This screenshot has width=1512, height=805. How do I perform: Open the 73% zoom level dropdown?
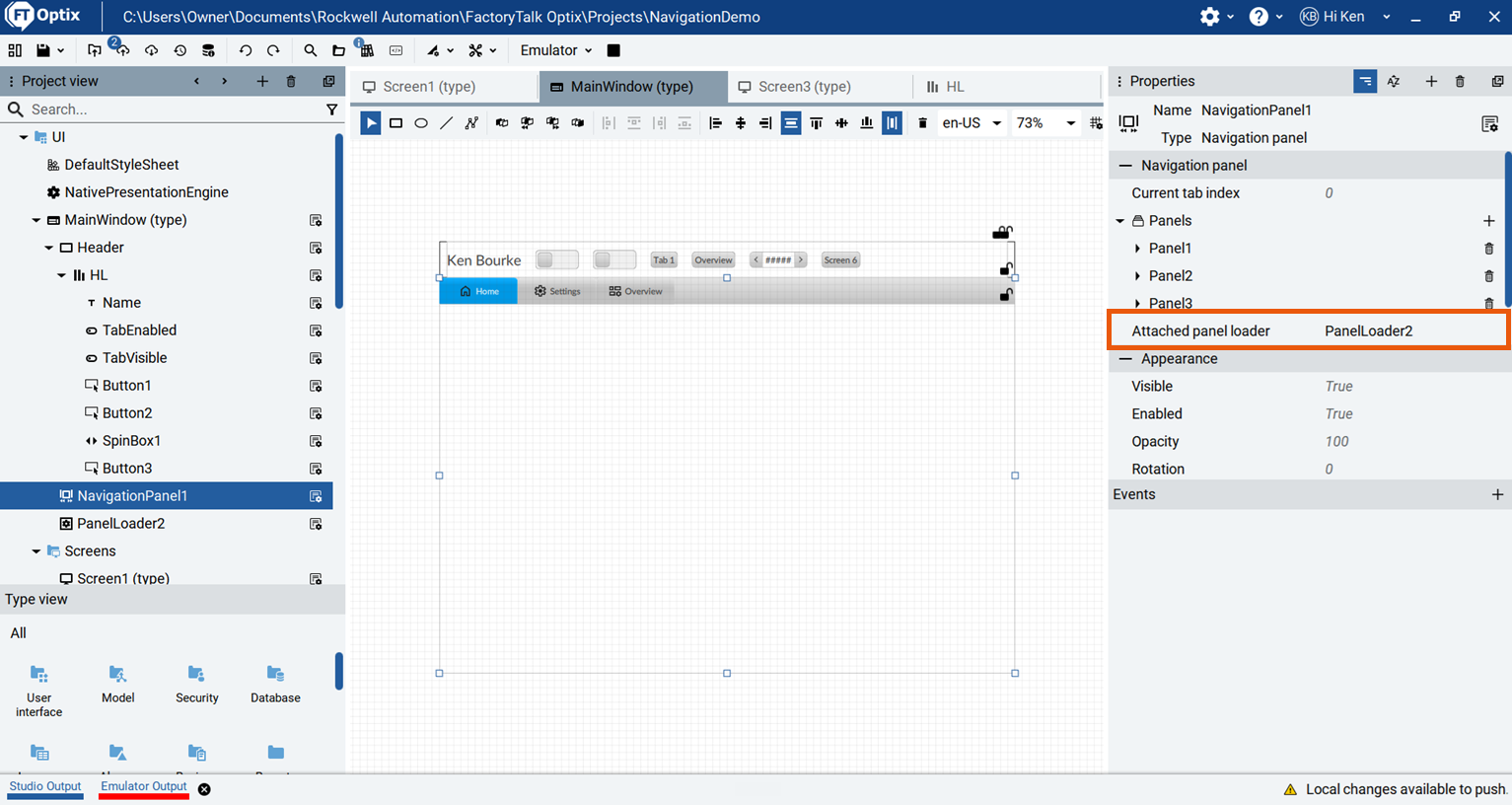coord(1045,123)
